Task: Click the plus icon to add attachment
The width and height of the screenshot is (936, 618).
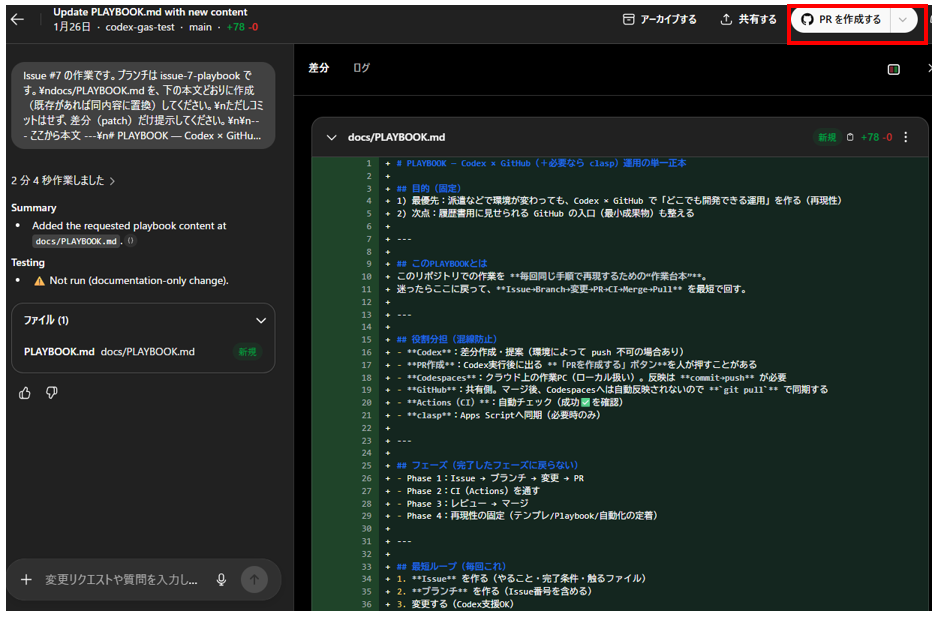Action: (26, 579)
